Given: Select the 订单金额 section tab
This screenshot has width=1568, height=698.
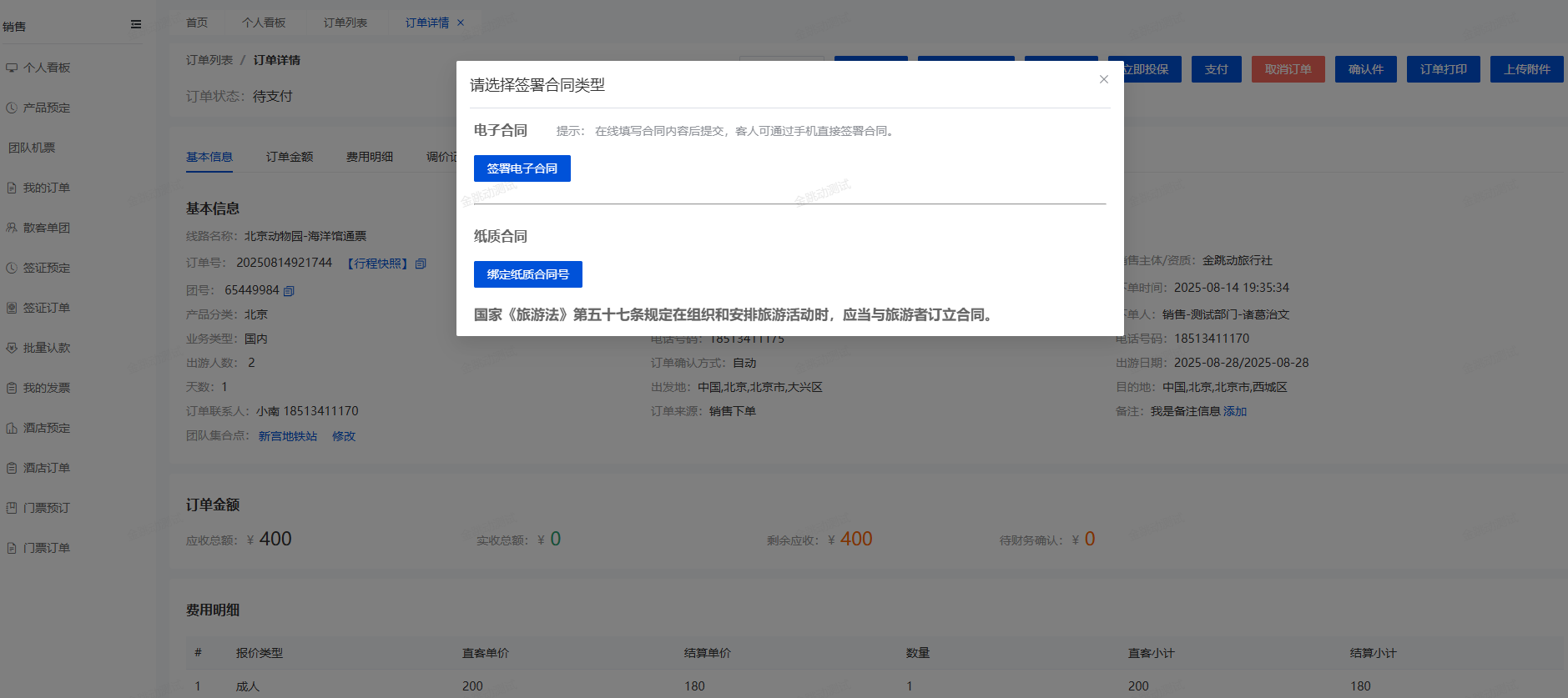Looking at the screenshot, I should pos(290,157).
